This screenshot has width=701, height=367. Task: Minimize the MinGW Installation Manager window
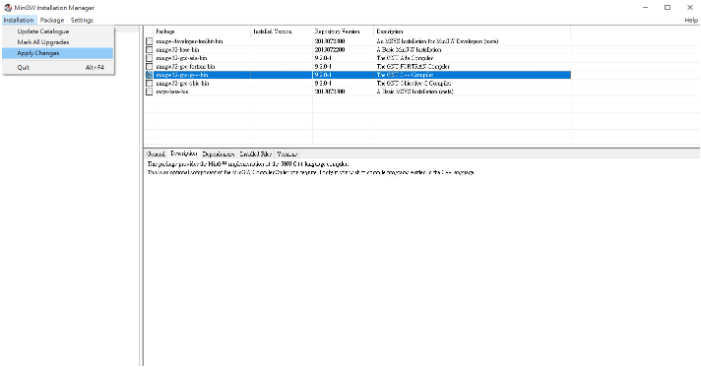(645, 8)
